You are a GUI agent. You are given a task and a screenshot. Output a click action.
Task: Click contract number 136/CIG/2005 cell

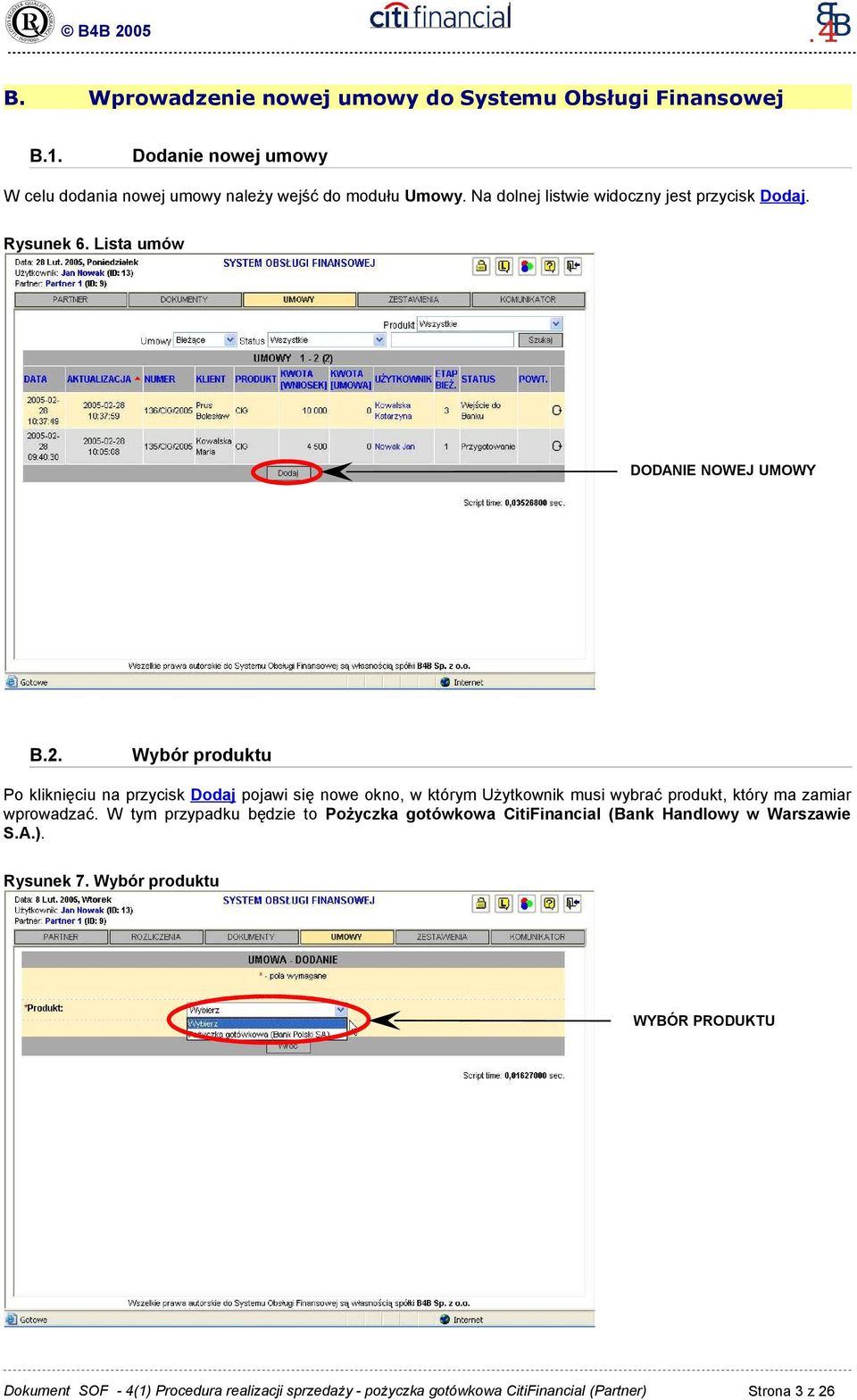168,411
